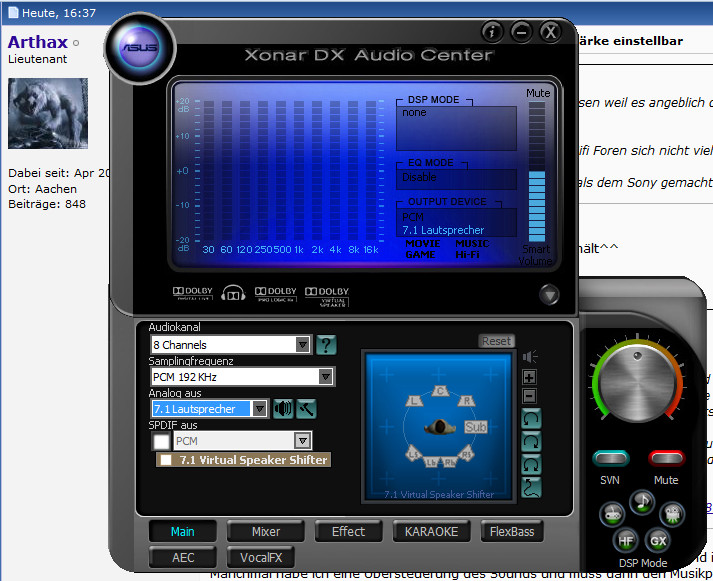Click the master volume knob
The width and height of the screenshot is (713, 581).
tap(638, 383)
